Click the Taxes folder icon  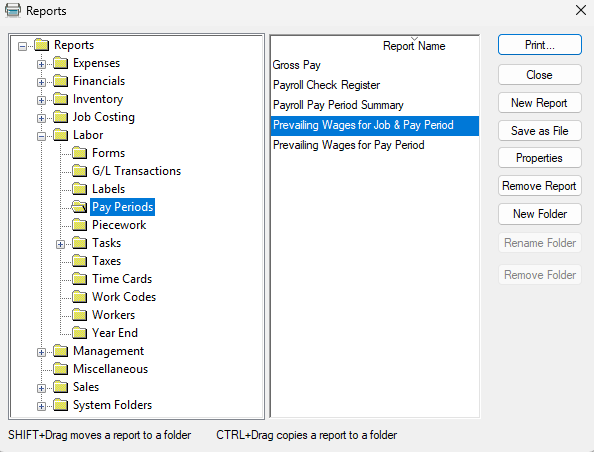tap(80, 261)
